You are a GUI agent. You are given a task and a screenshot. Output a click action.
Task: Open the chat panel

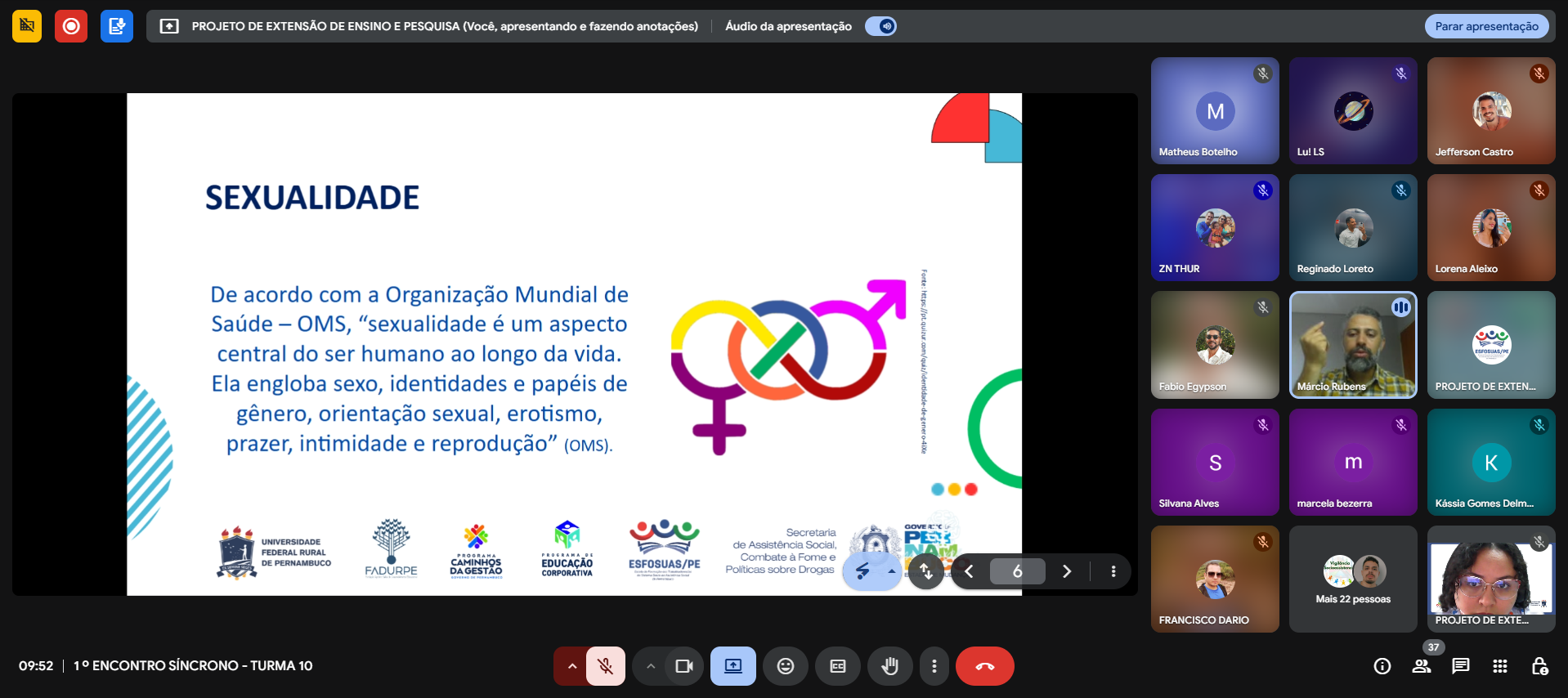(x=1460, y=666)
